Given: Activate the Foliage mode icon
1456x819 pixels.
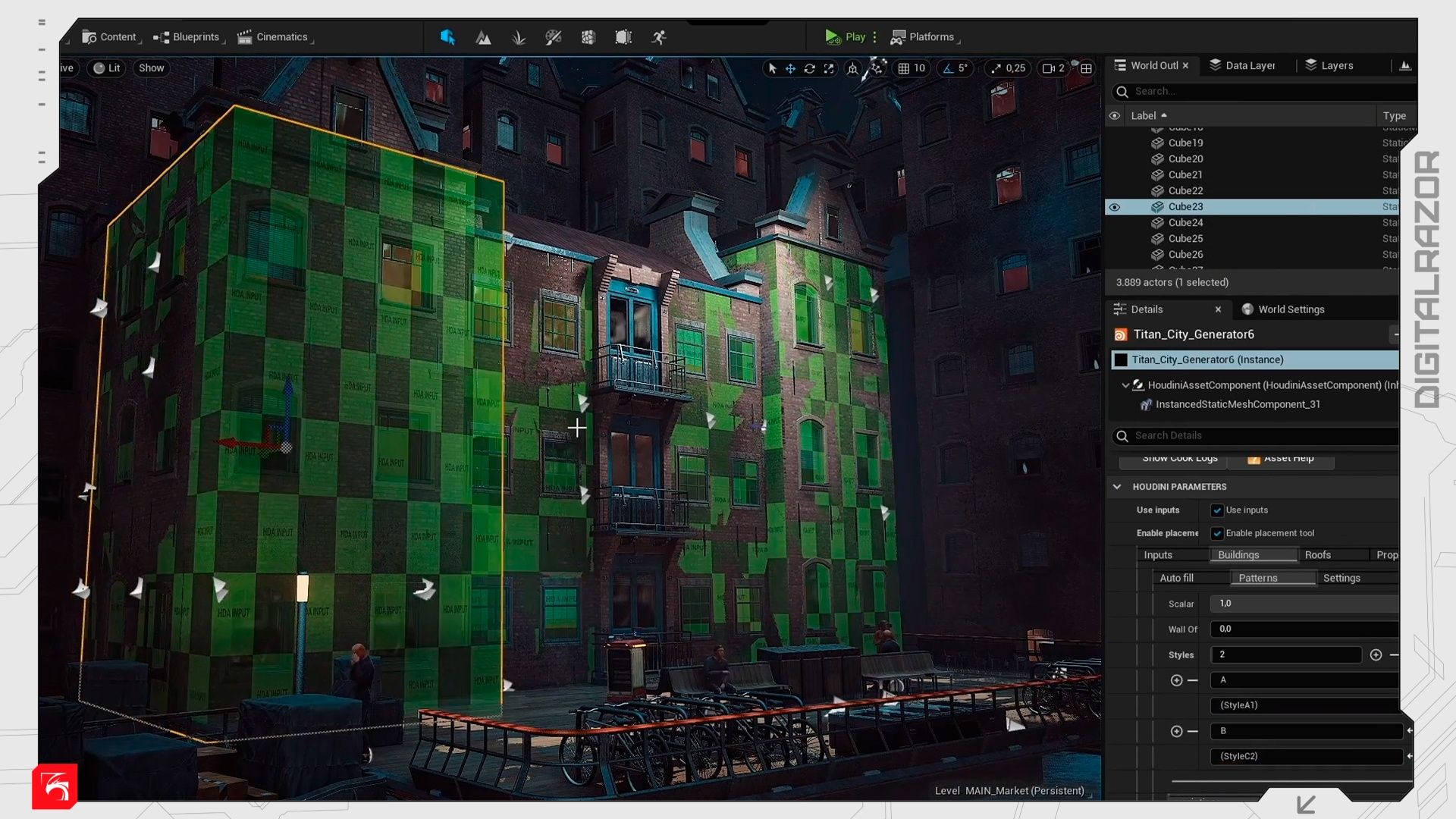Looking at the screenshot, I should pos(519,37).
